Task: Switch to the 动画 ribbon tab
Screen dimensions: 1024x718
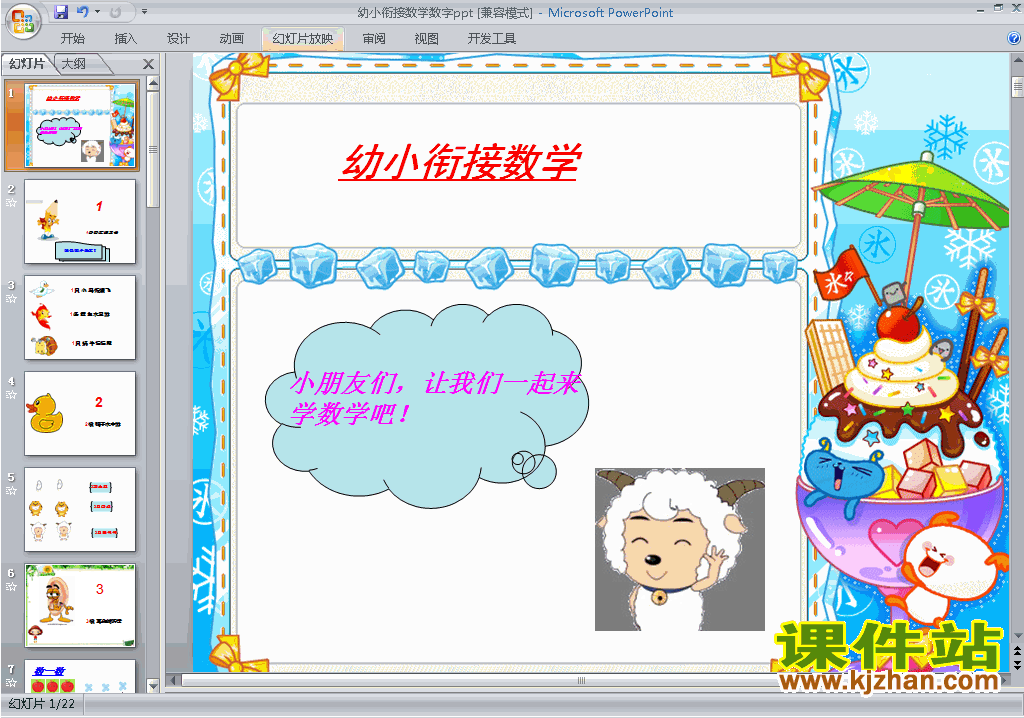Action: point(231,39)
